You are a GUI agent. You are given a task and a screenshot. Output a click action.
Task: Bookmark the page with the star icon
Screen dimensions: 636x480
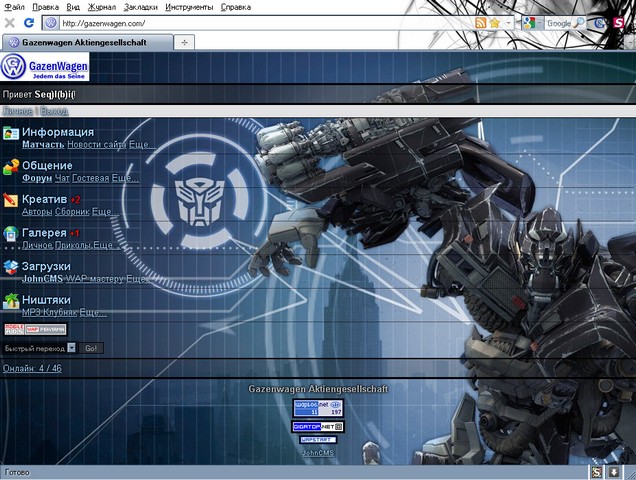[495, 23]
